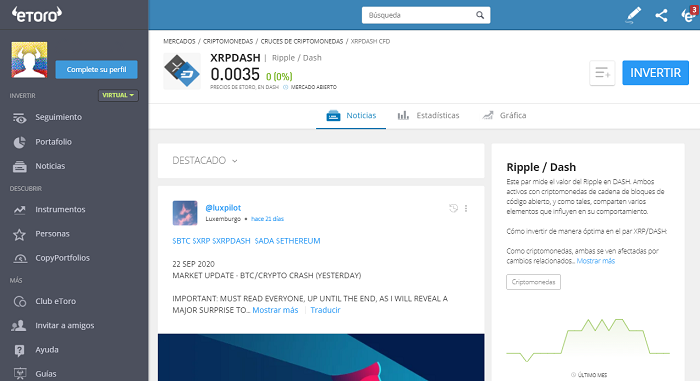Viewport: 700px width, 381px height.
Task: Click the last month price chart
Action: [588, 341]
